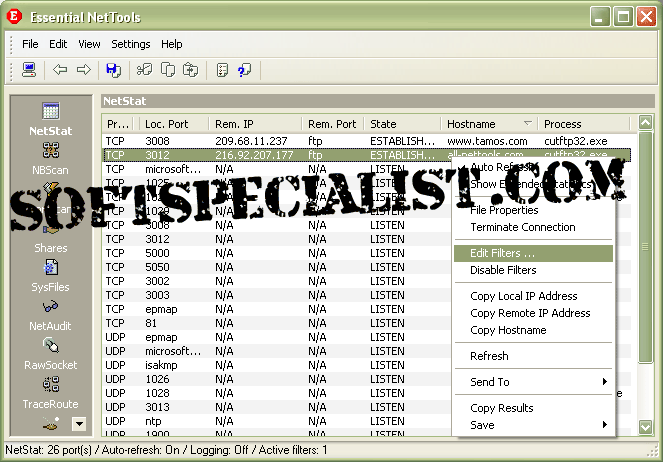Select the TCP 3002 row
This screenshot has height=462, width=663.
[277, 281]
